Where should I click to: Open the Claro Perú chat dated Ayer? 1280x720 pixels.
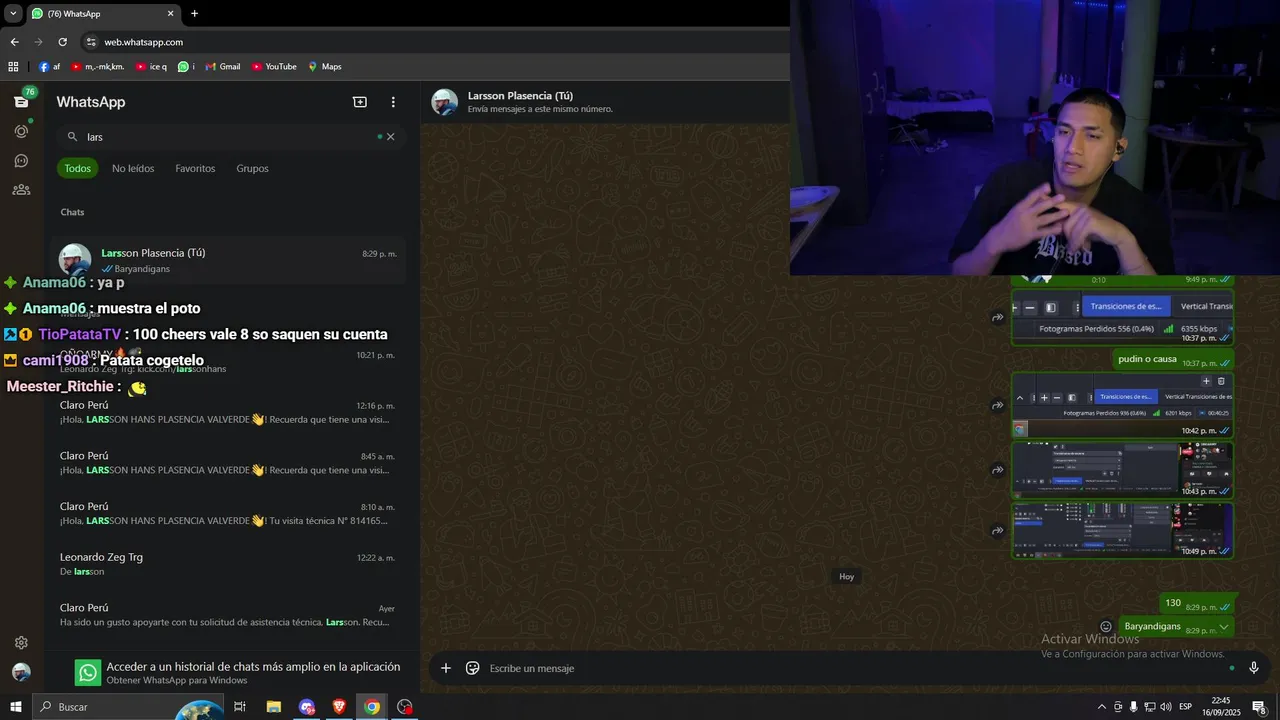[x=229, y=615]
